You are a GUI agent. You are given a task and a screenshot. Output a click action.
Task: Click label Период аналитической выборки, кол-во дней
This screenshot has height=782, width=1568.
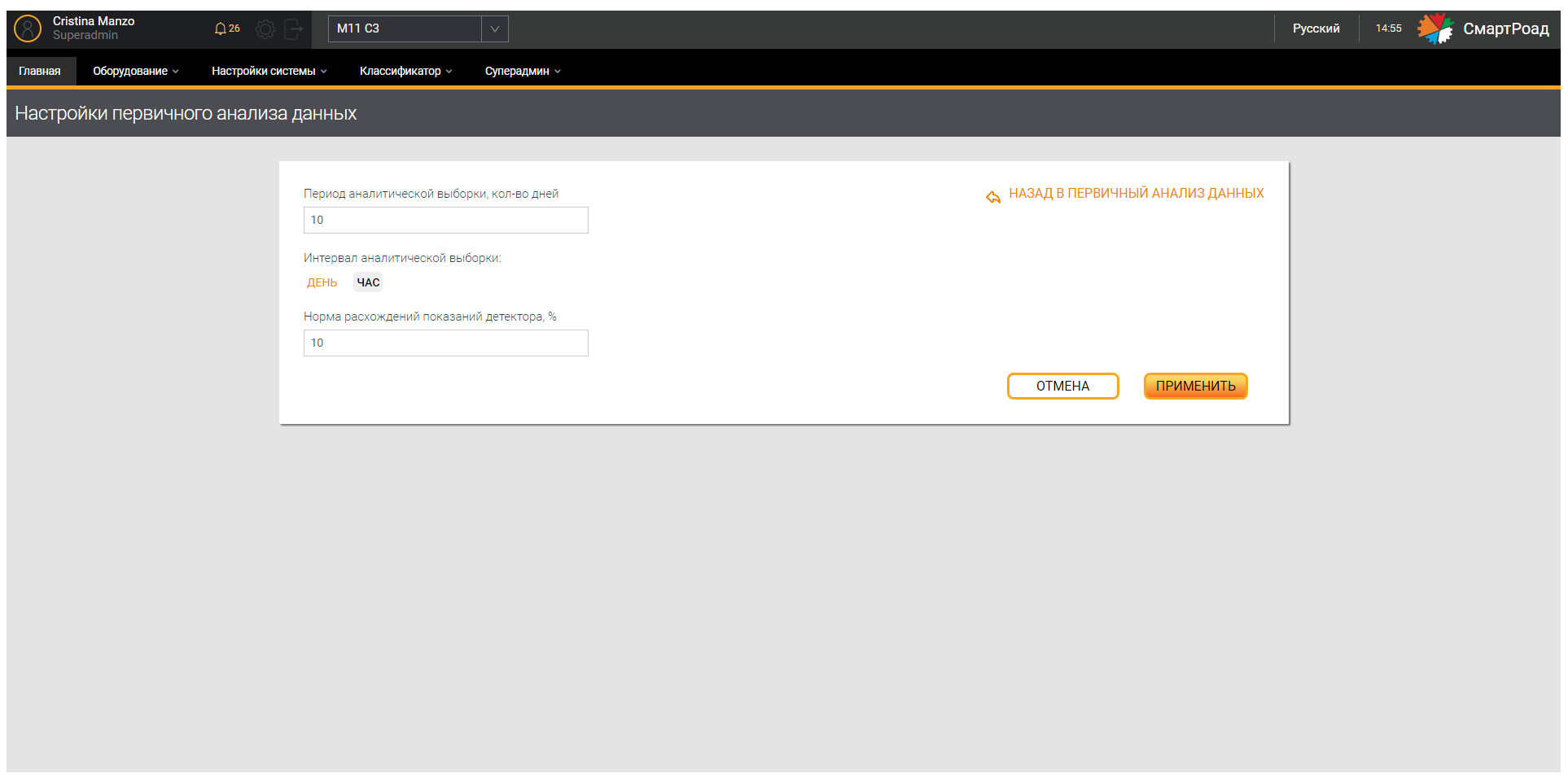pyautogui.click(x=431, y=194)
